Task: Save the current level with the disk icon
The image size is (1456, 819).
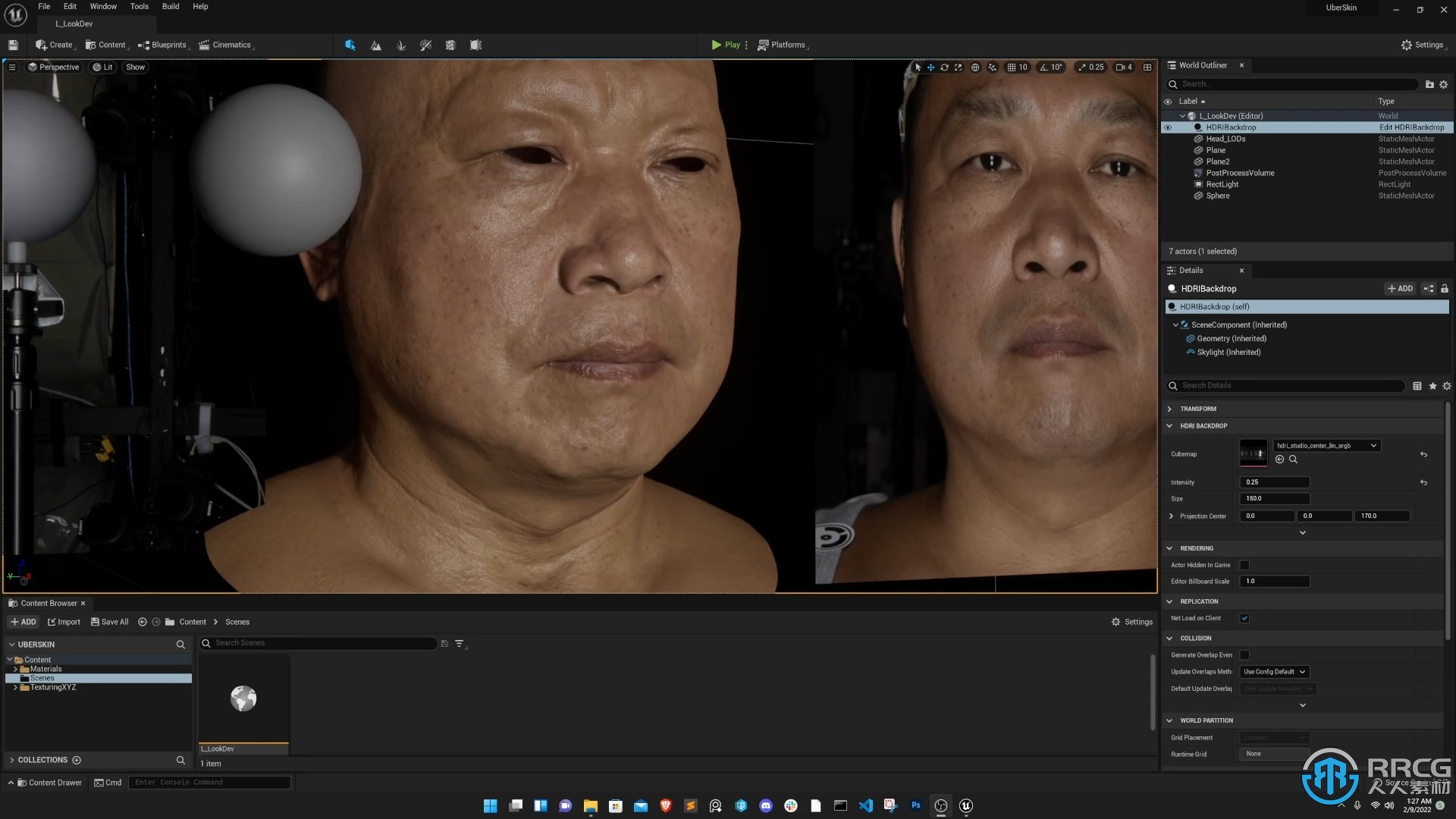Action: click(x=13, y=45)
